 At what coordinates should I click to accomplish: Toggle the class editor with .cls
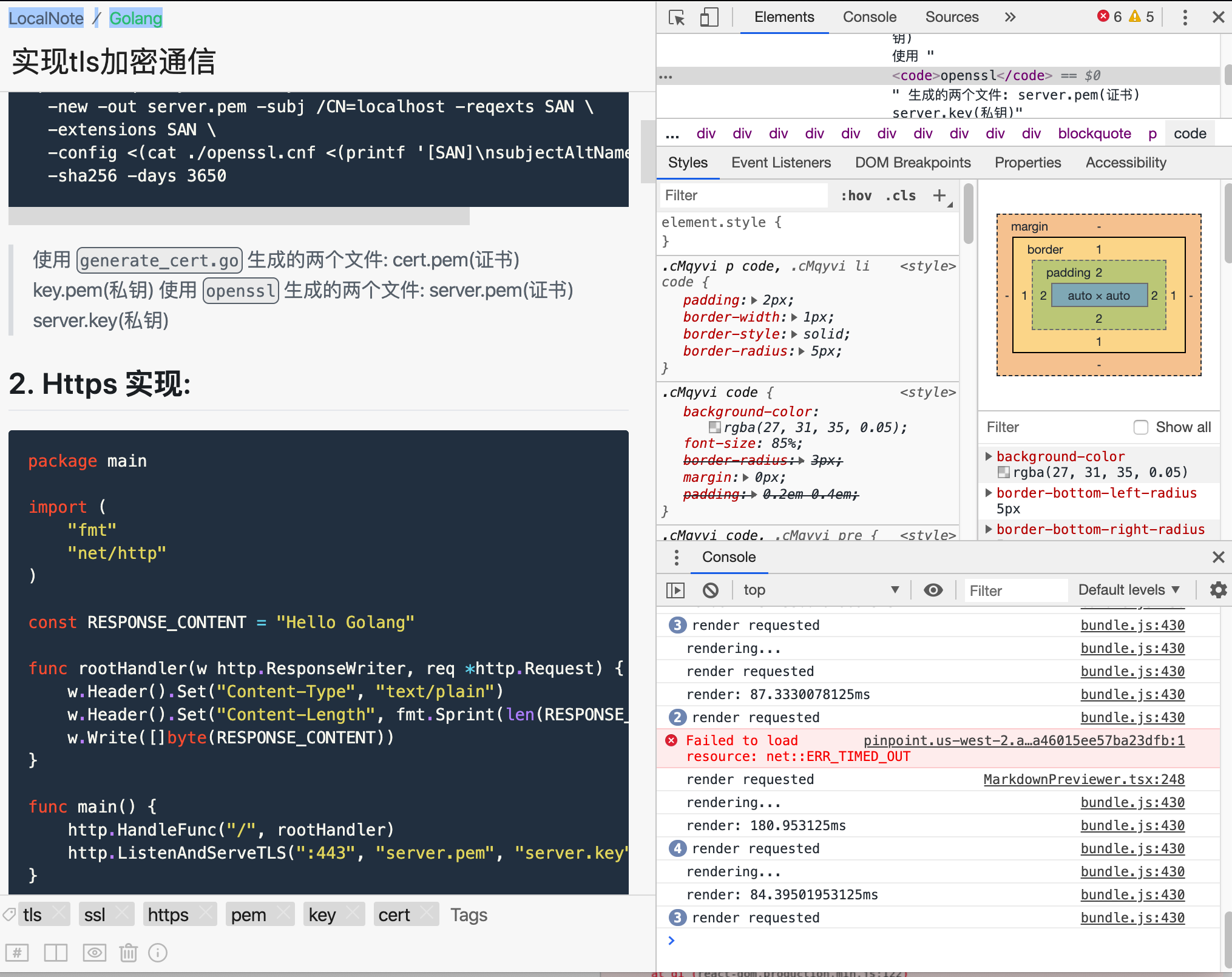[900, 195]
